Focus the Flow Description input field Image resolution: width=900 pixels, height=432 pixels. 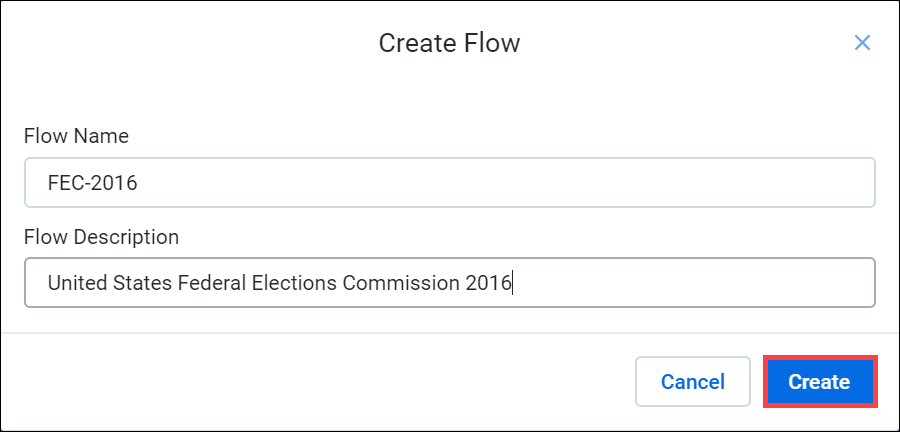pyautogui.click(x=450, y=283)
